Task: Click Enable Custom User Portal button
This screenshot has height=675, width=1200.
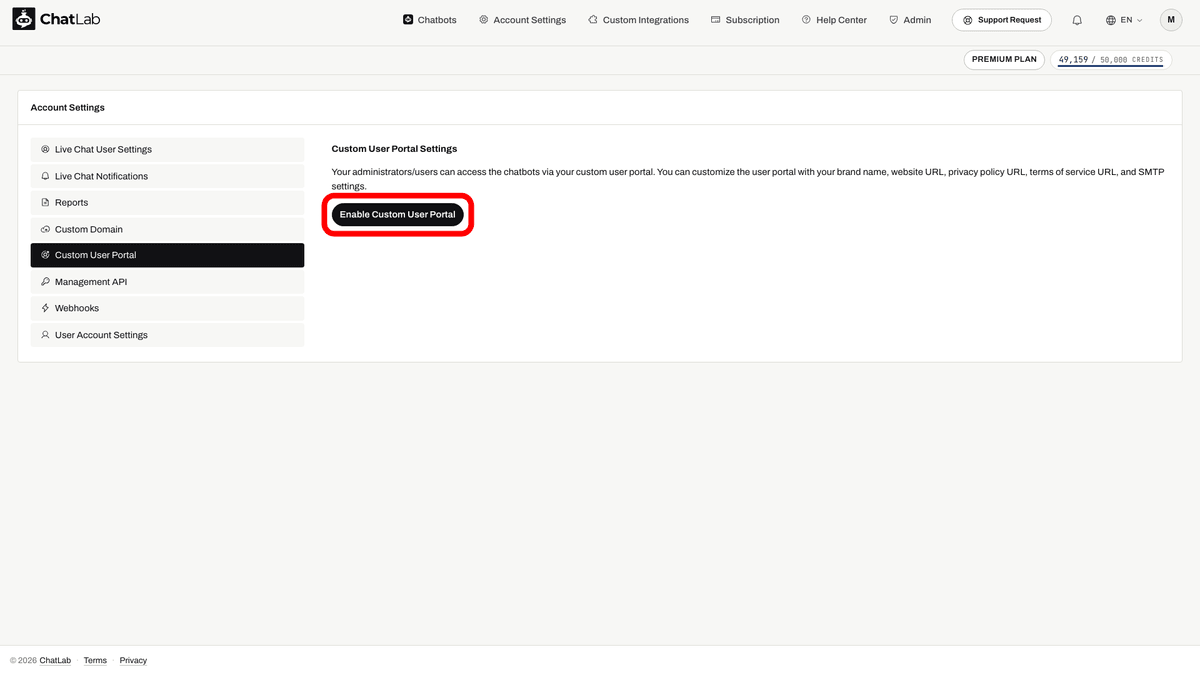Action: click(398, 215)
